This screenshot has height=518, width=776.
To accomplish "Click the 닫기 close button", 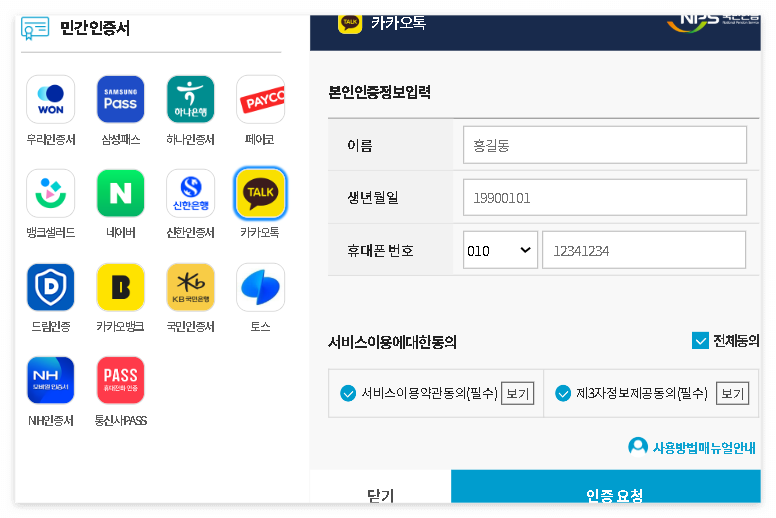I will (x=380, y=487).
